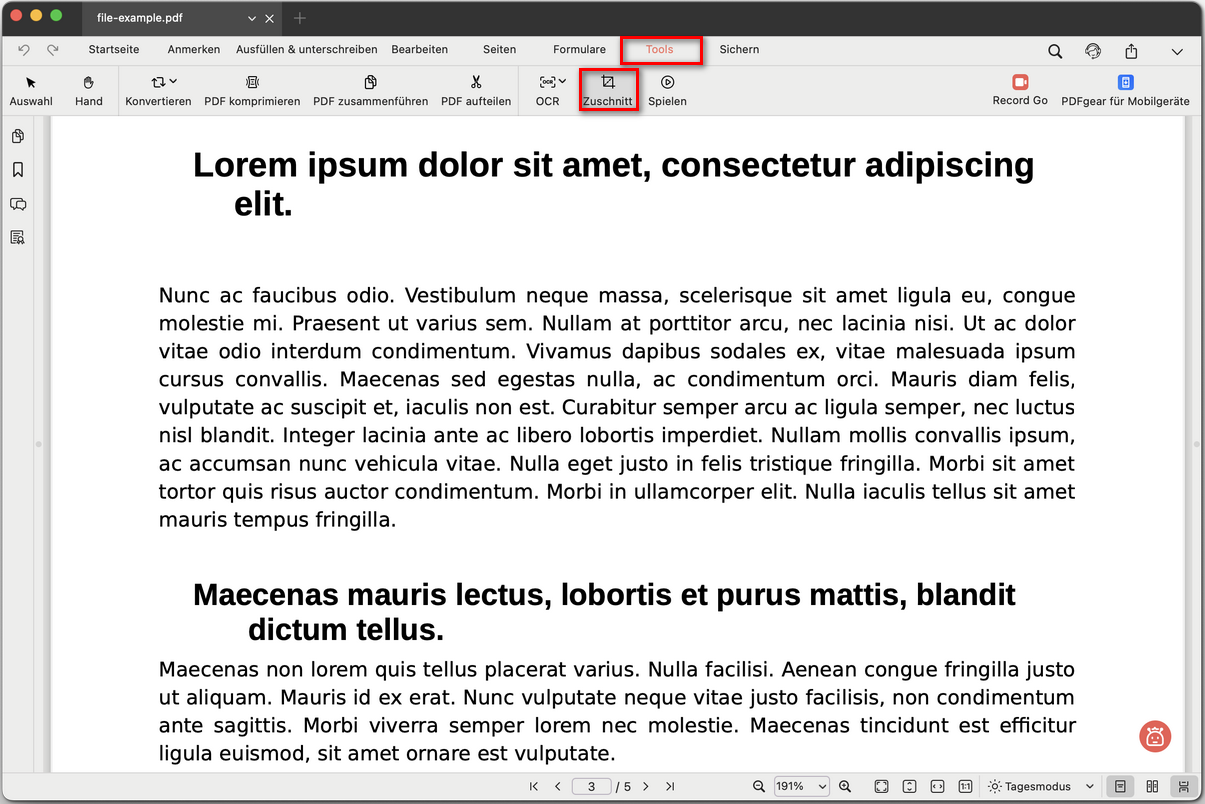Toggle continuous scrolling view

(1183, 787)
